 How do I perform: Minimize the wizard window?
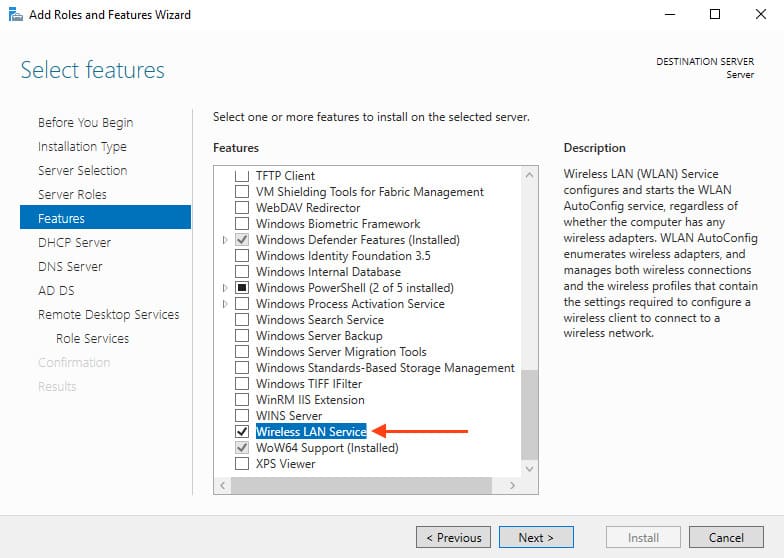tap(670, 14)
